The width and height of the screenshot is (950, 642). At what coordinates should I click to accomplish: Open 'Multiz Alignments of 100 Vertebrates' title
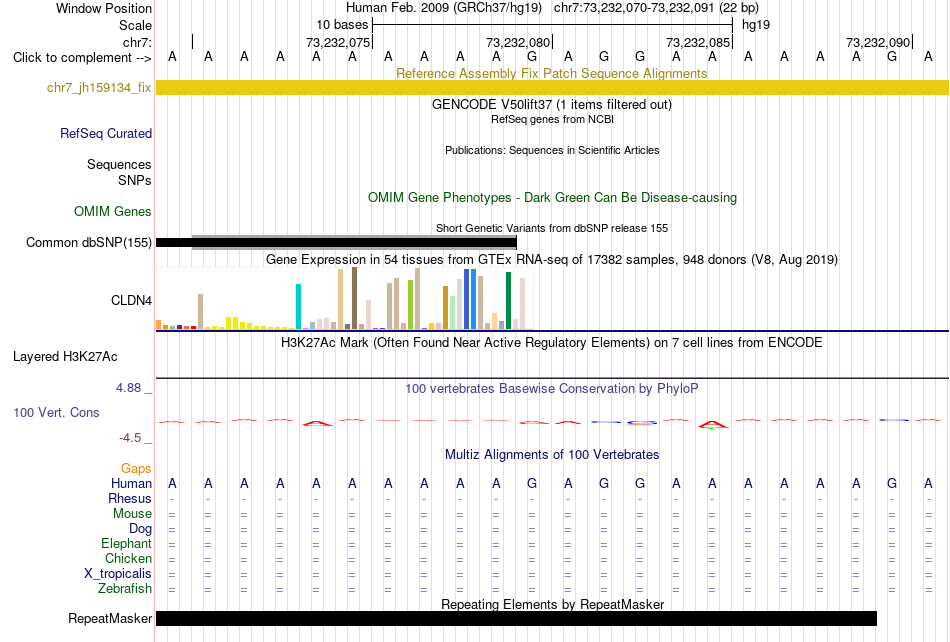click(552, 455)
